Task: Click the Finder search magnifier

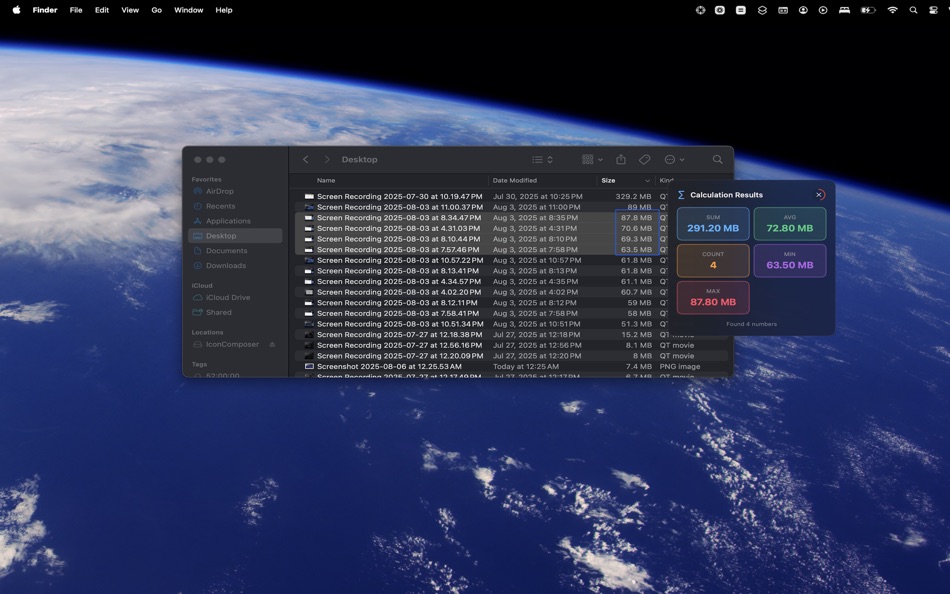Action: [x=717, y=159]
